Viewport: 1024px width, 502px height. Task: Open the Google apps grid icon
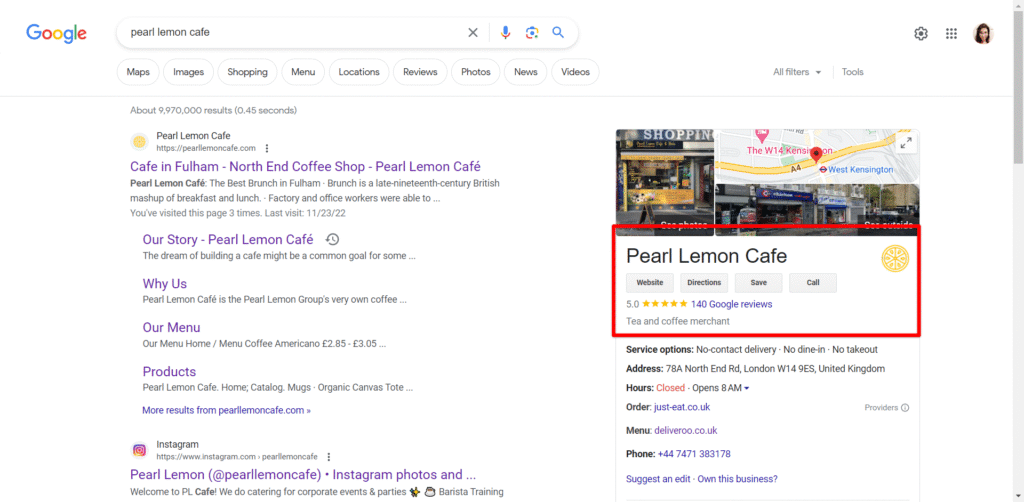point(952,34)
